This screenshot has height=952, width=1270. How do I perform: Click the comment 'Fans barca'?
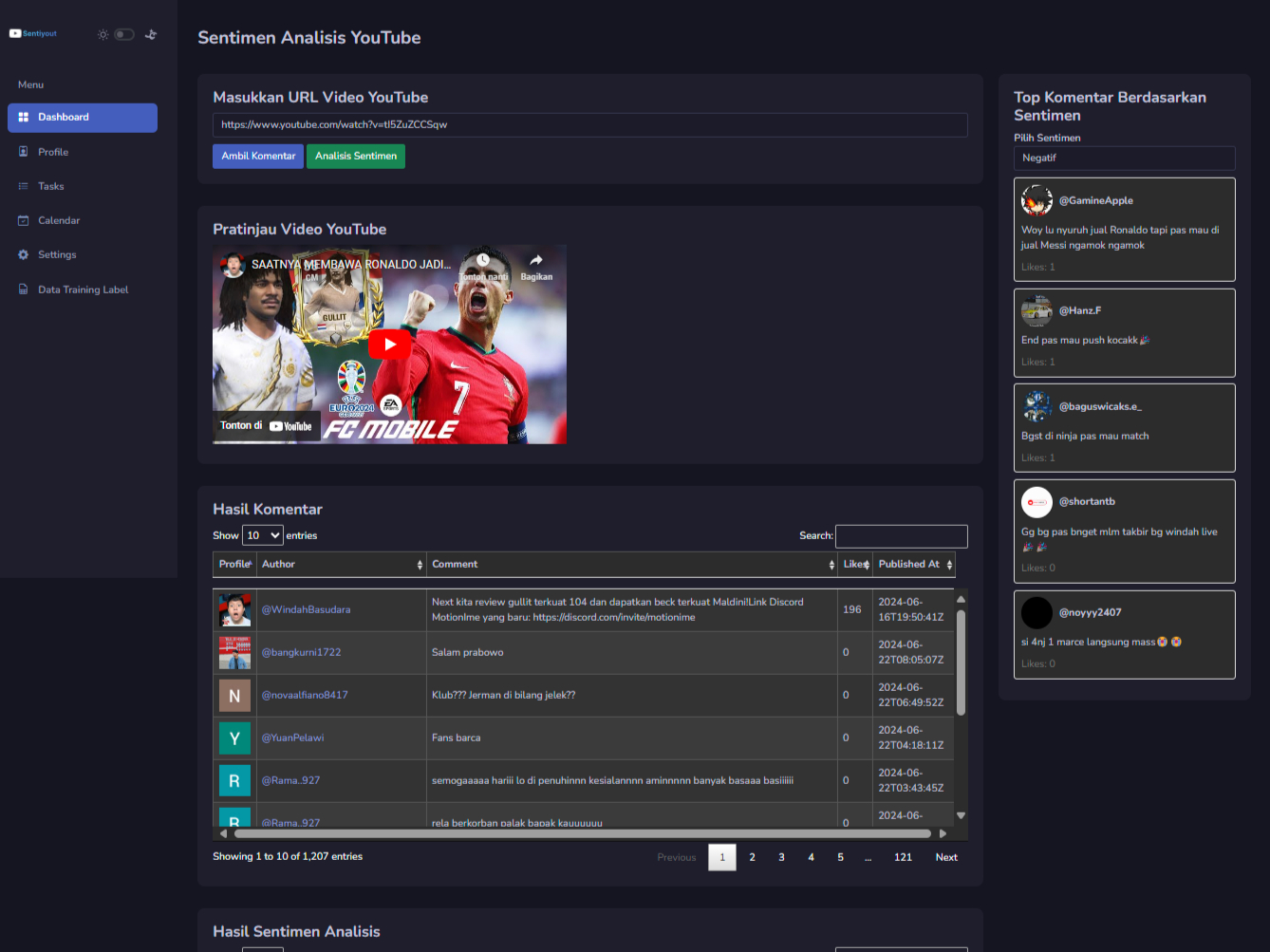457,737
